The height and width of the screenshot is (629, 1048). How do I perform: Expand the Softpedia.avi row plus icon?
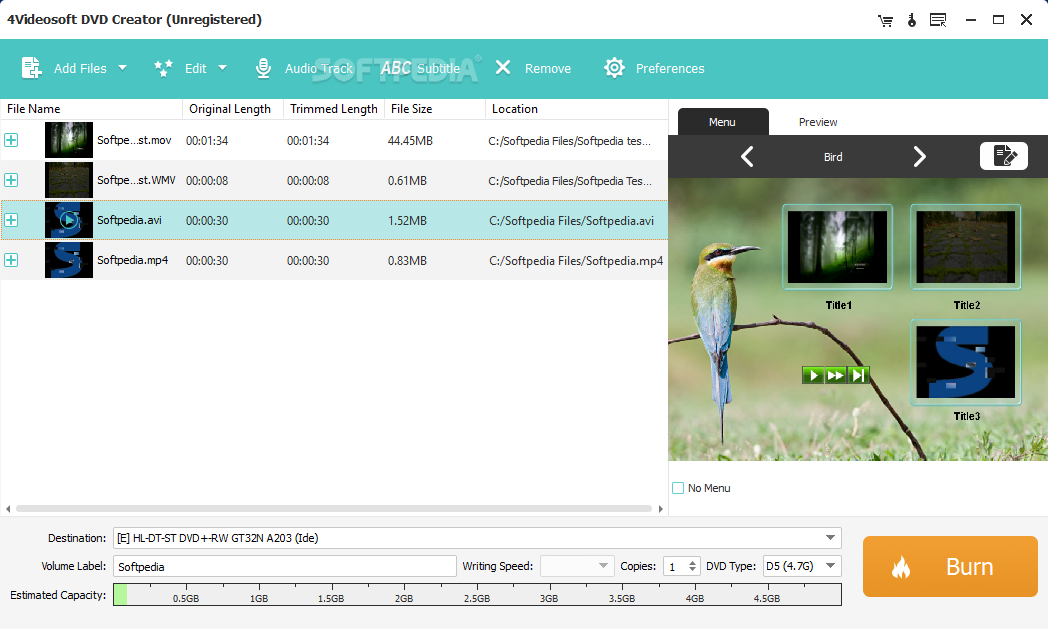click(x=11, y=220)
